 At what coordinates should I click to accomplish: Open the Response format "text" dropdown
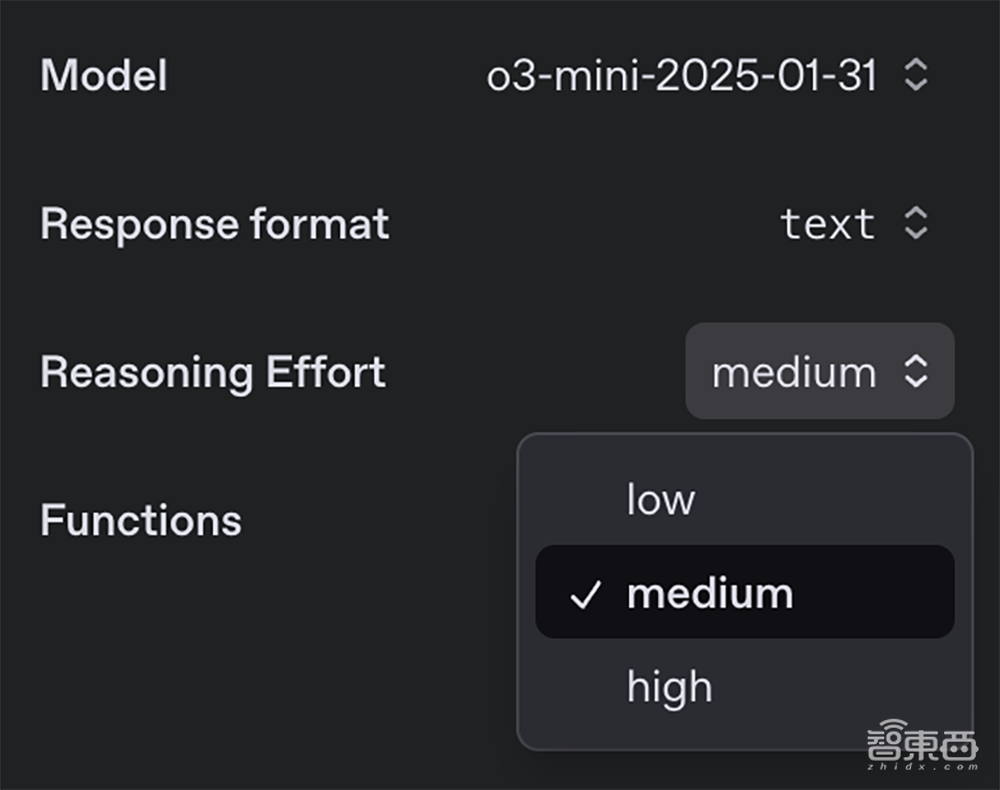827,223
